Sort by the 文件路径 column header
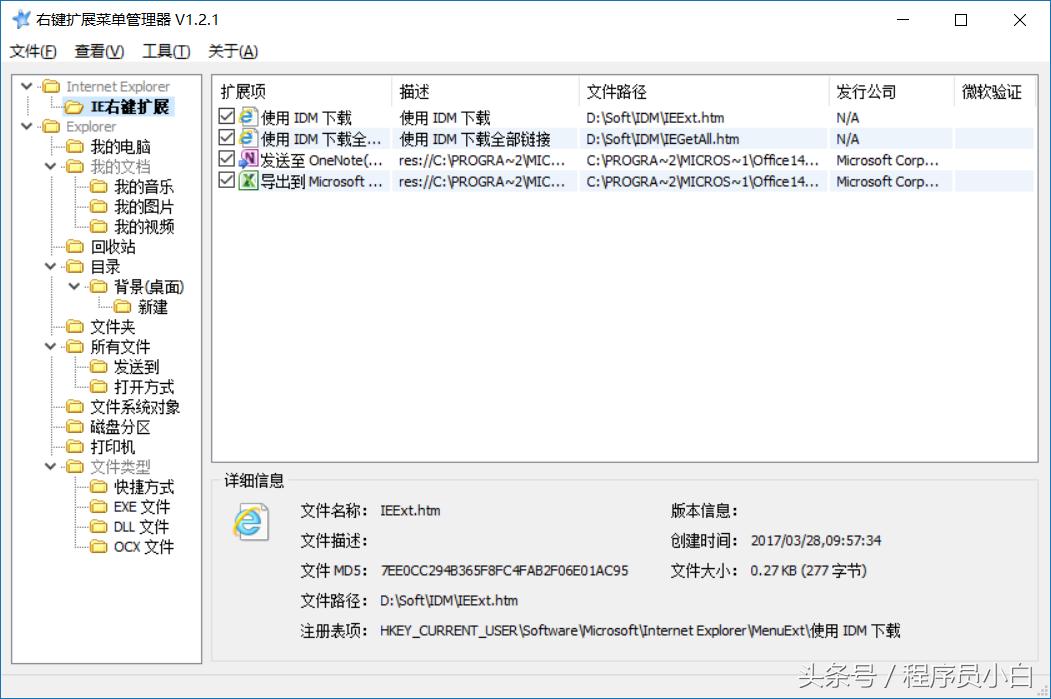 (x=704, y=92)
